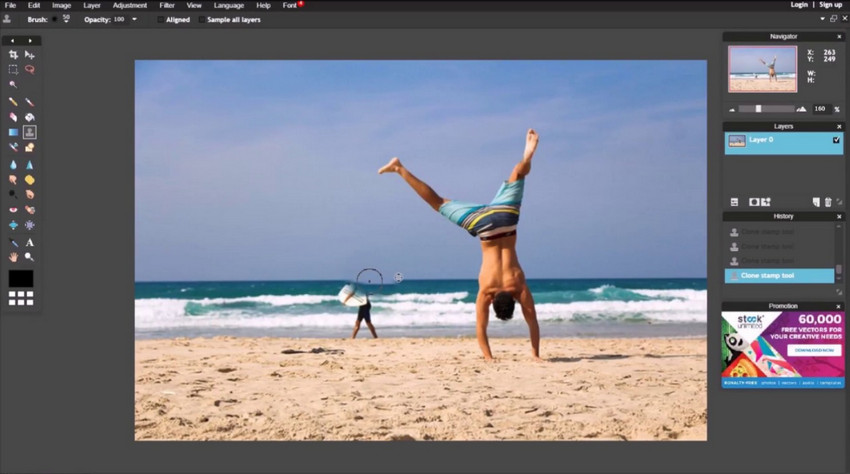Enable the Aligned checkbox
Viewport: 850px width, 474px height.
coord(161,19)
